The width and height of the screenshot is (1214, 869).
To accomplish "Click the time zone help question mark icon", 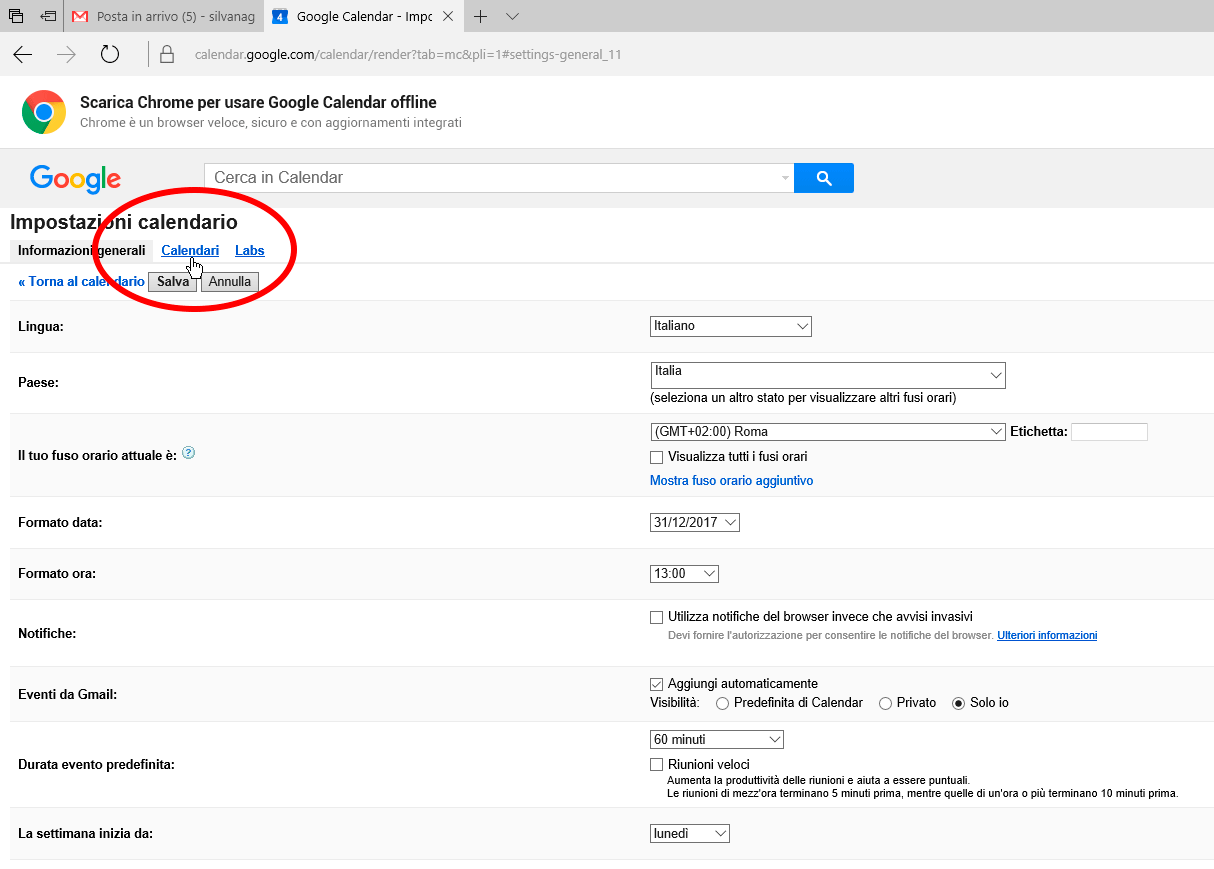I will pos(188,453).
